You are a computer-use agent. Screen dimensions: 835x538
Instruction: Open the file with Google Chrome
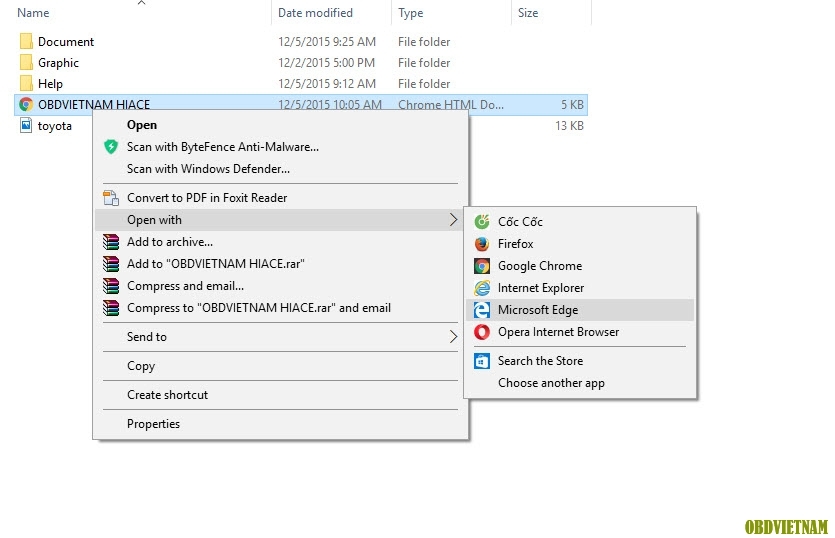coord(580,266)
